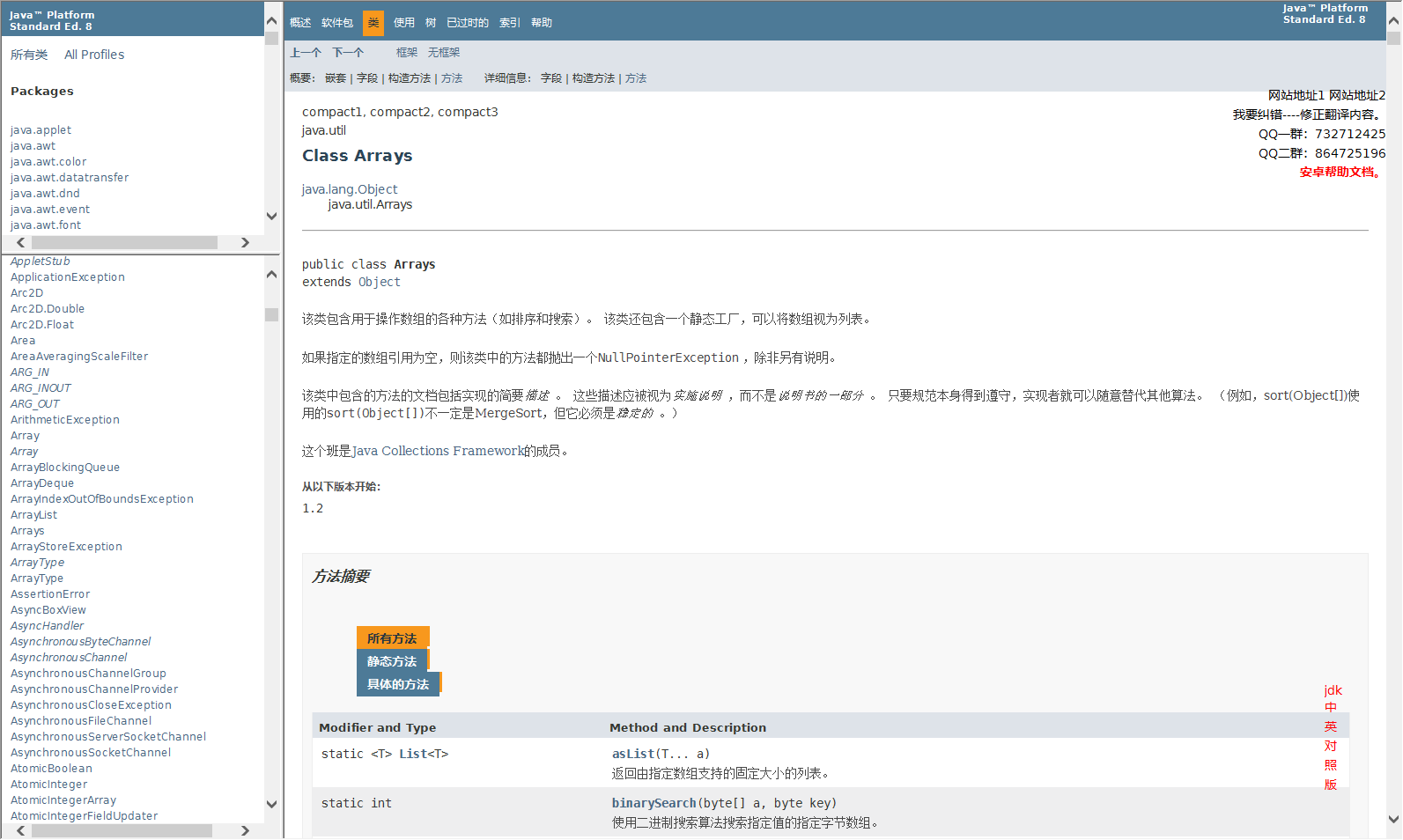1403x840 pixels.
Task: Click the main page scroll-down arrow
Action: (1393, 819)
